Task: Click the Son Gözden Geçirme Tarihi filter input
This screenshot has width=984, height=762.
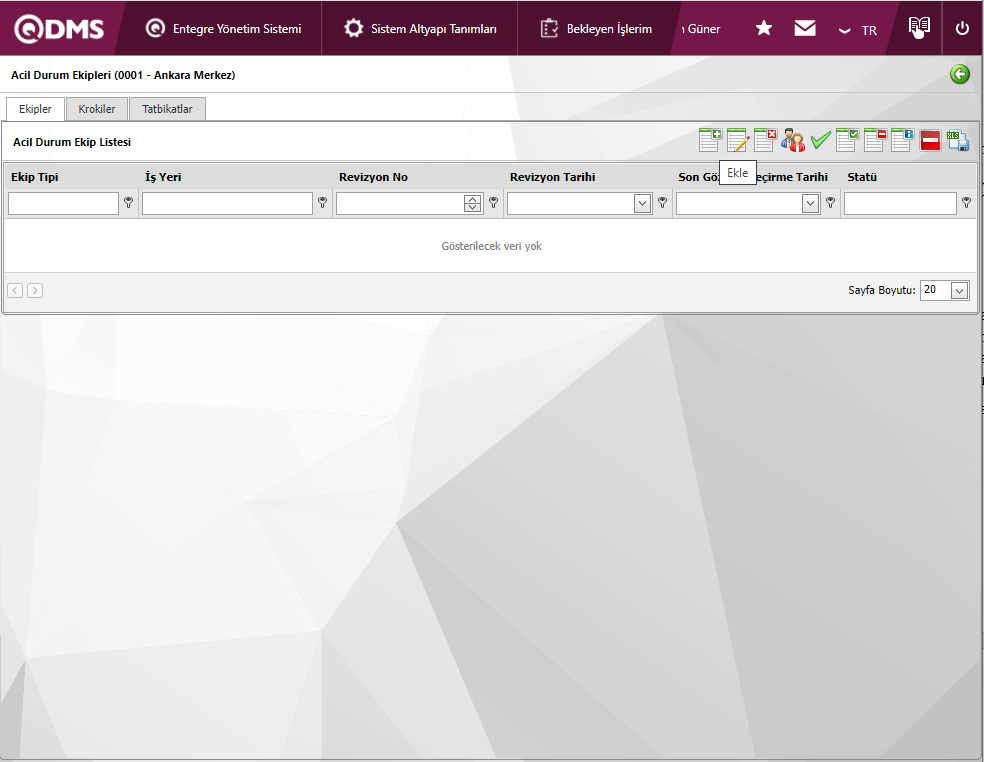Action: pyautogui.click(x=740, y=203)
